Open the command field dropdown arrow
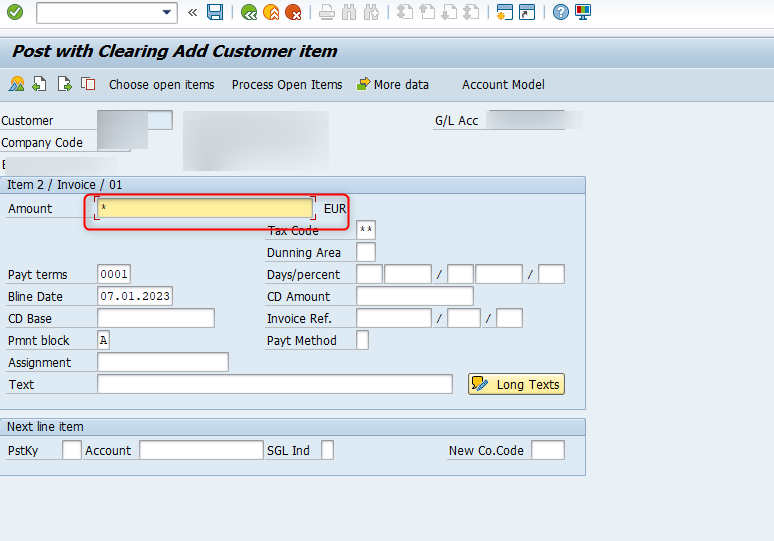 [x=167, y=12]
